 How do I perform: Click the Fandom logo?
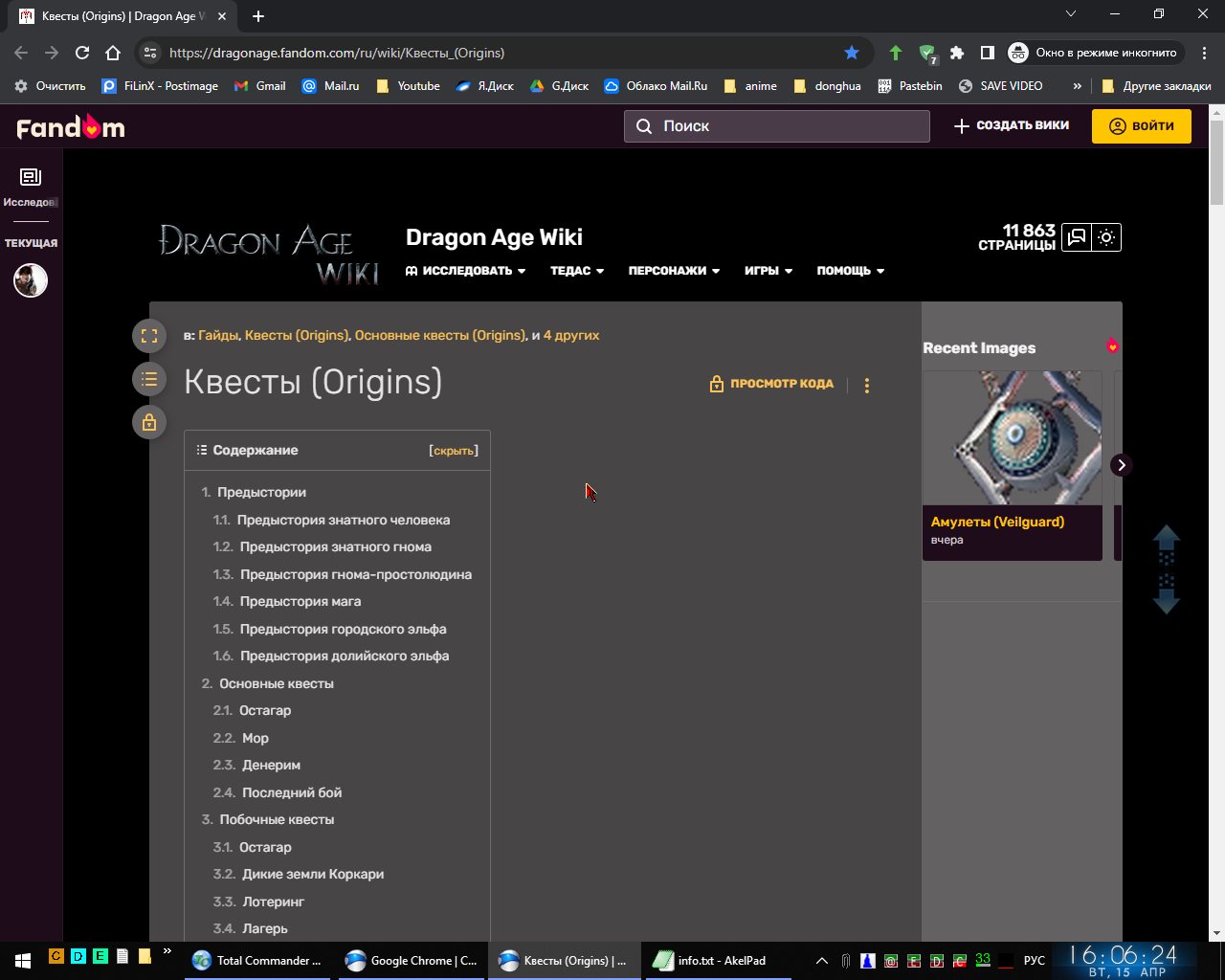(71, 126)
